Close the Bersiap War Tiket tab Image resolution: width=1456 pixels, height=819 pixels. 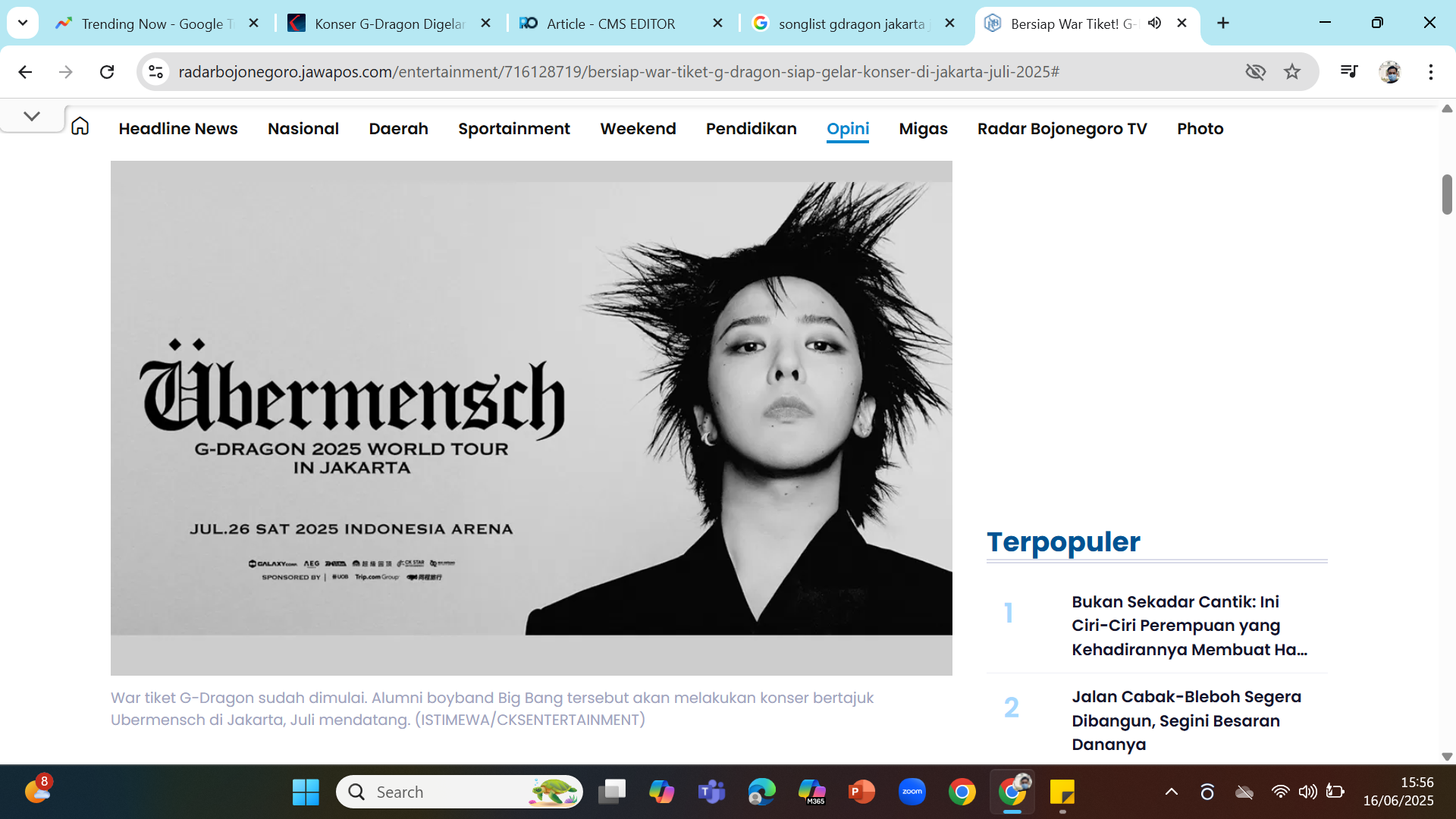pos(1181,24)
